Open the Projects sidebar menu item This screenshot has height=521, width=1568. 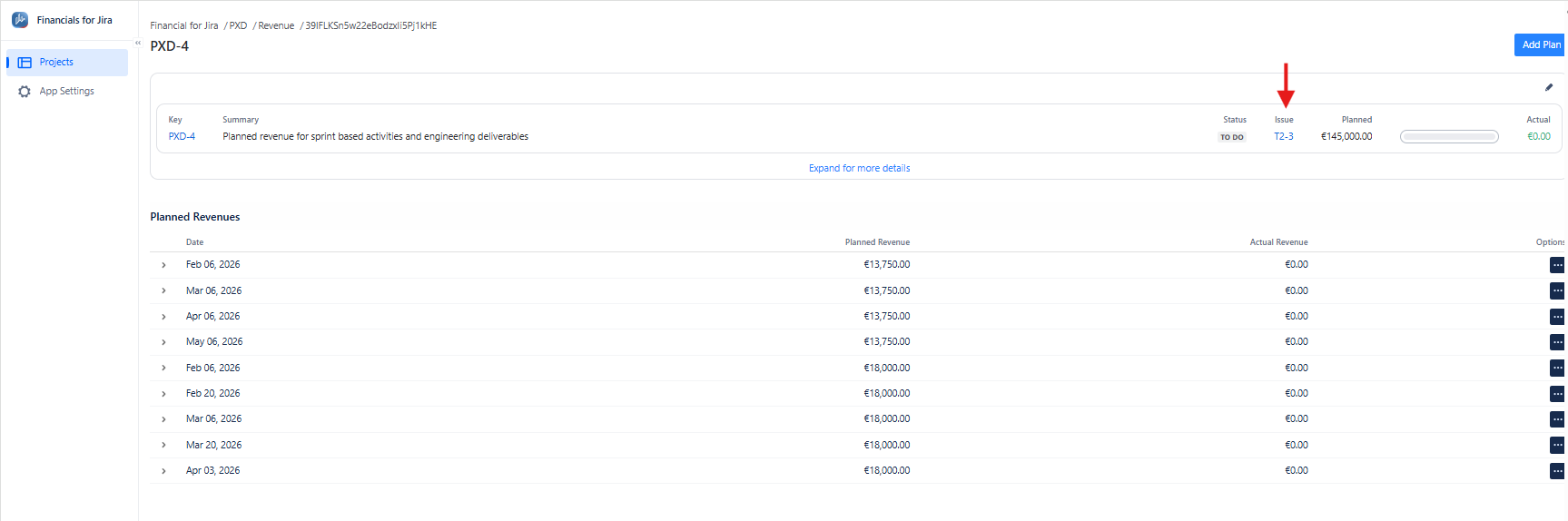click(x=67, y=63)
